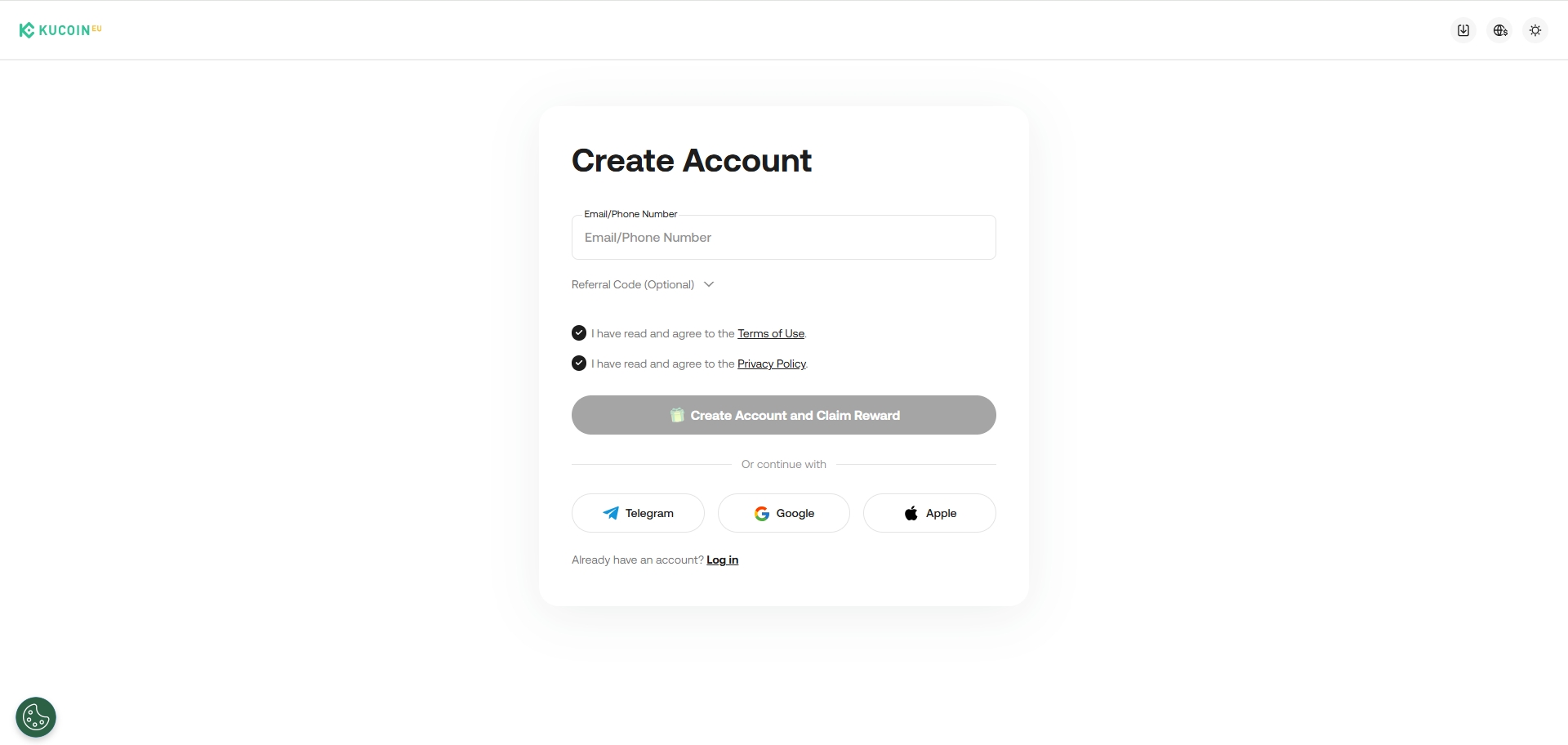The height and width of the screenshot is (745, 1568).
Task: Click the KuCoin EU logo
Action: pyautogui.click(x=60, y=30)
